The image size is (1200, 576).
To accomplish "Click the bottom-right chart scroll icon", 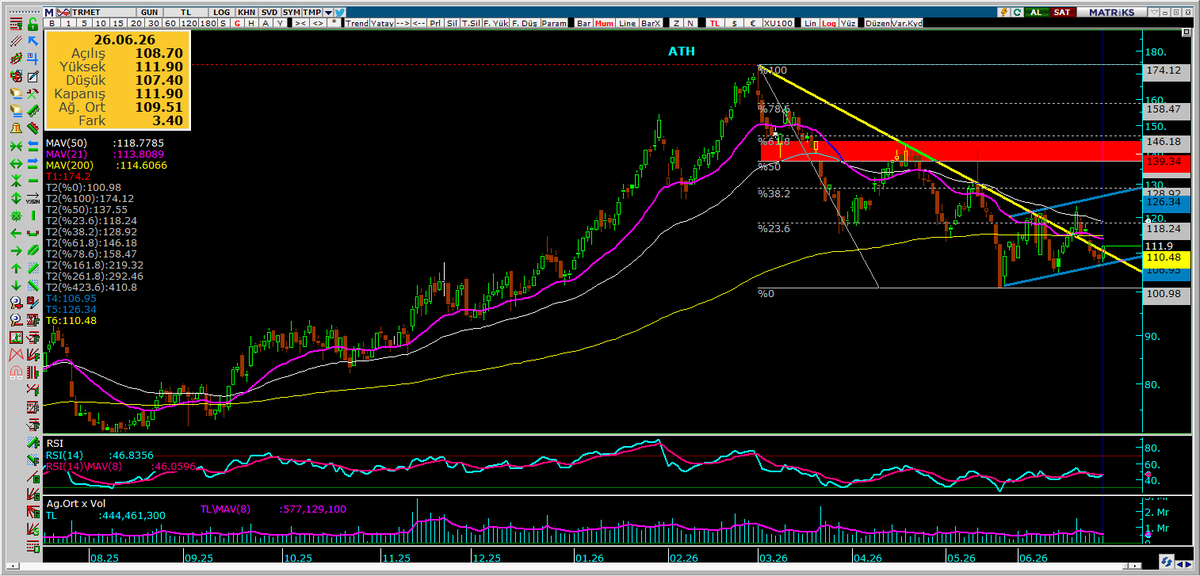I will tap(1166, 560).
